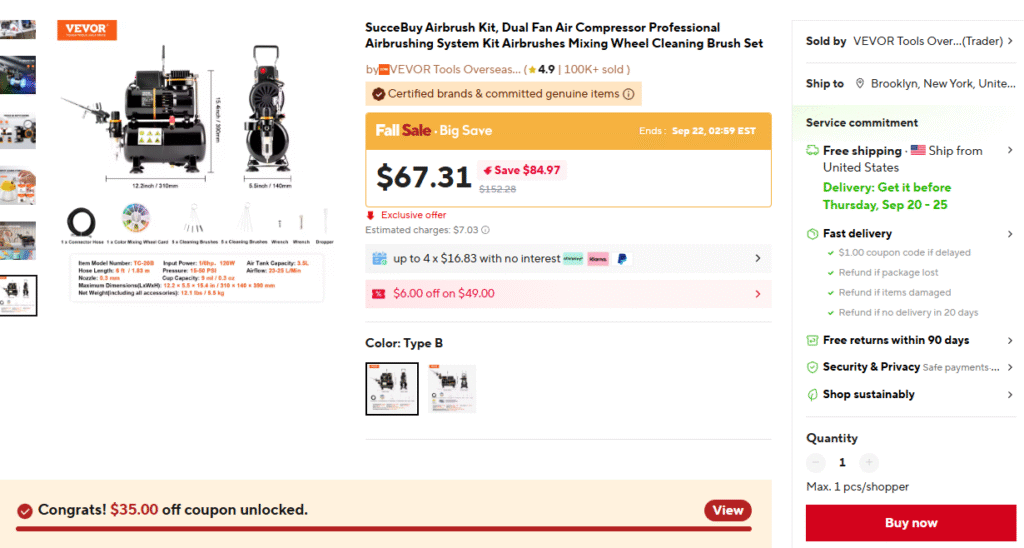
Task: Click the Ship to location pin icon
Action: [859, 84]
